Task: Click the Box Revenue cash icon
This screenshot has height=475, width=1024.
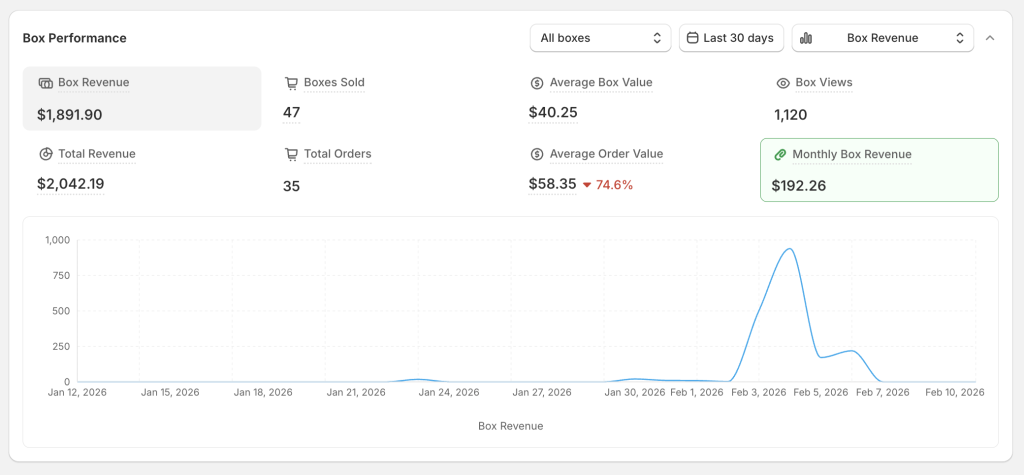Action: point(45,83)
